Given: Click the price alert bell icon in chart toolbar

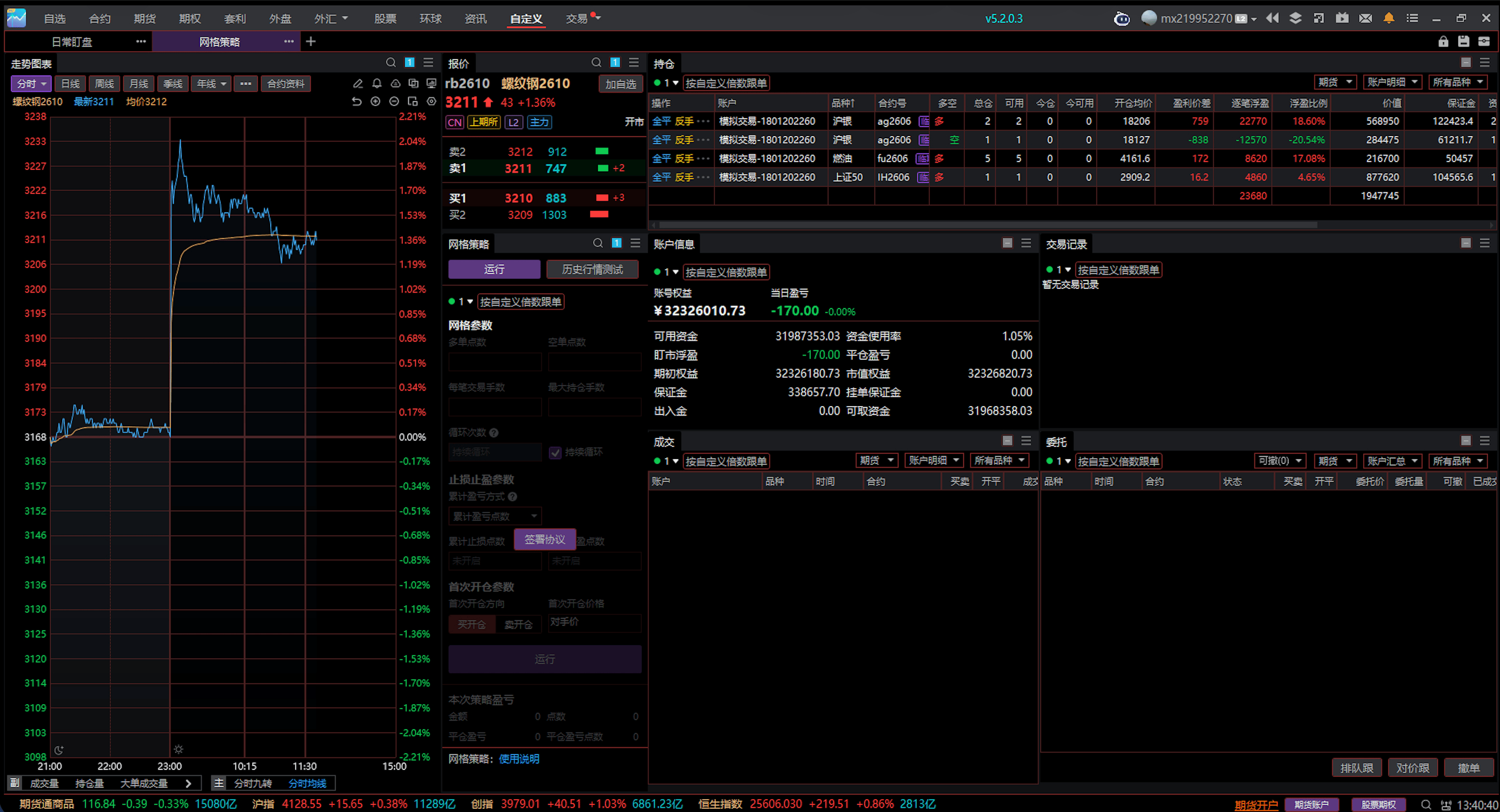Looking at the screenshot, I should 377,84.
